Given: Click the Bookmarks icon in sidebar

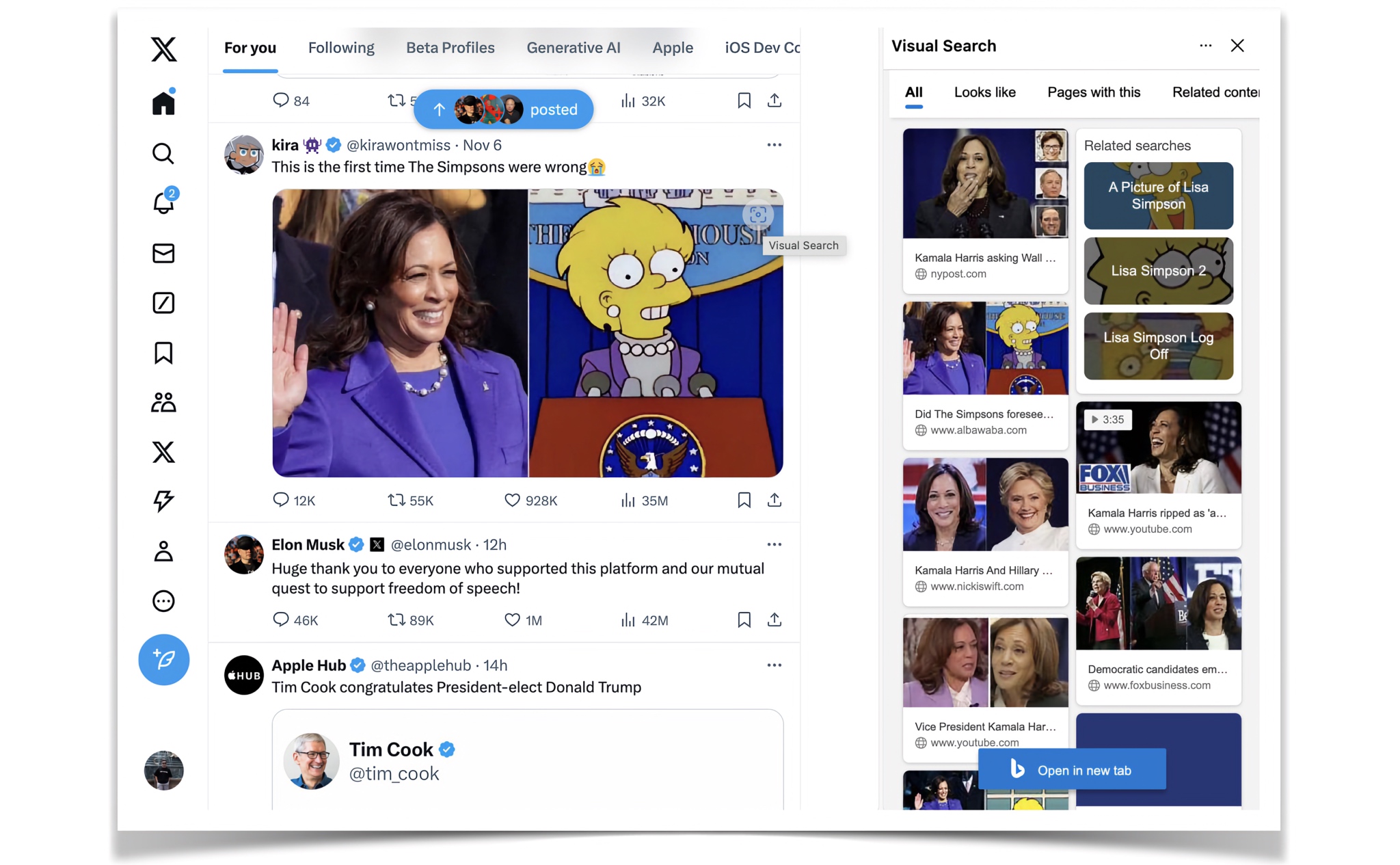Looking at the screenshot, I should pos(163,352).
